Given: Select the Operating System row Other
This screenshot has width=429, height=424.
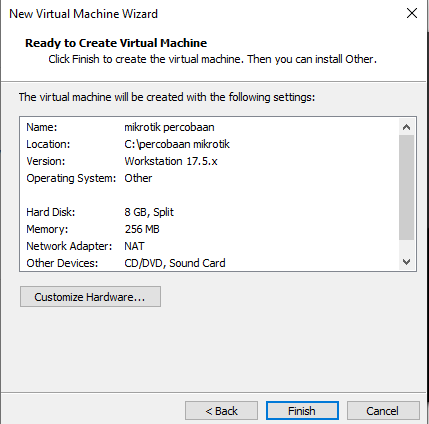Looking at the screenshot, I should click(x=209, y=178).
